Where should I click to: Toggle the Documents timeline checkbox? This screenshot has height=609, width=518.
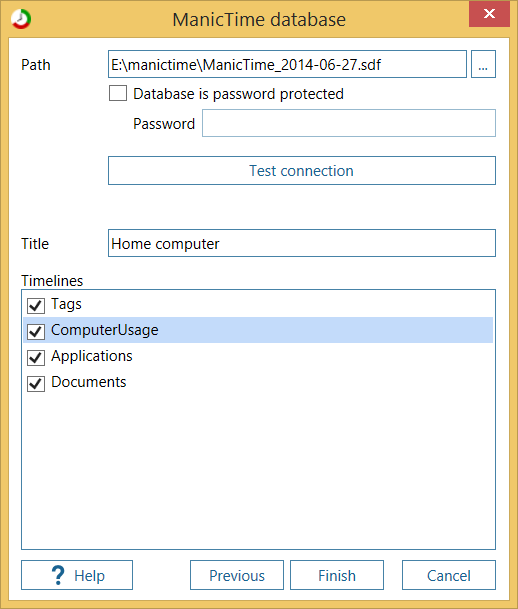point(36,383)
